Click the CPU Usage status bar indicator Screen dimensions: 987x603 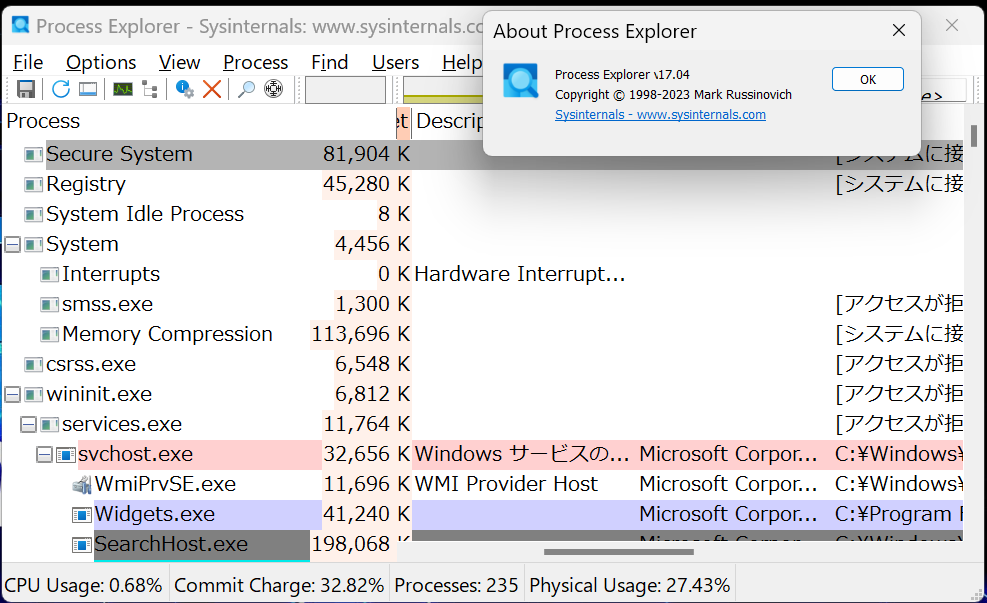(x=83, y=584)
